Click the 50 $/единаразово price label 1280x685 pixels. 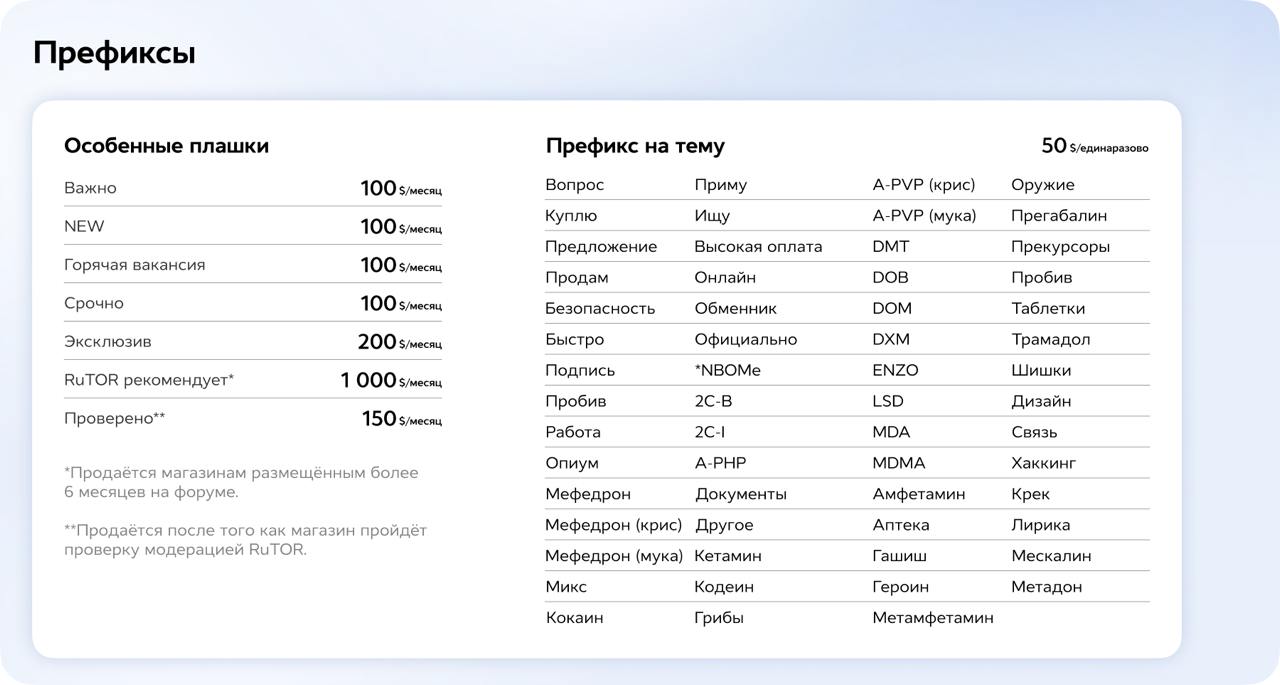[1094, 146]
